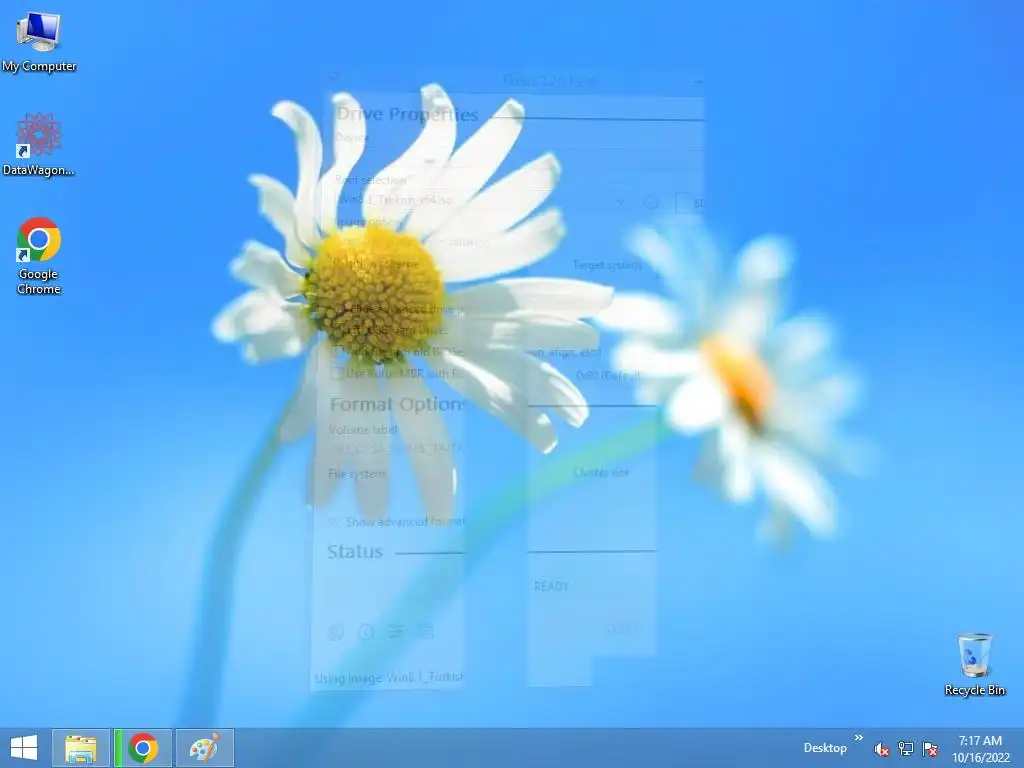Viewport: 1024px width, 768px height.
Task: Select the DataWagon desktop shortcut
Action: (x=39, y=144)
